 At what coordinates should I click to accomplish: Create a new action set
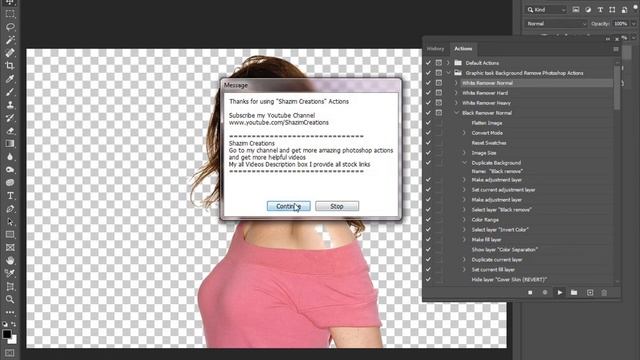574,293
